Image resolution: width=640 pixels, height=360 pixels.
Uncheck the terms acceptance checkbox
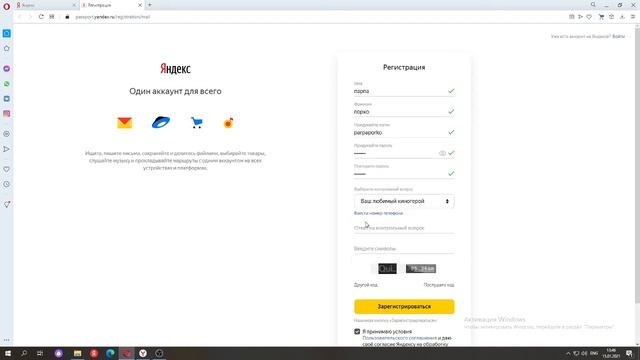pyautogui.click(x=357, y=331)
